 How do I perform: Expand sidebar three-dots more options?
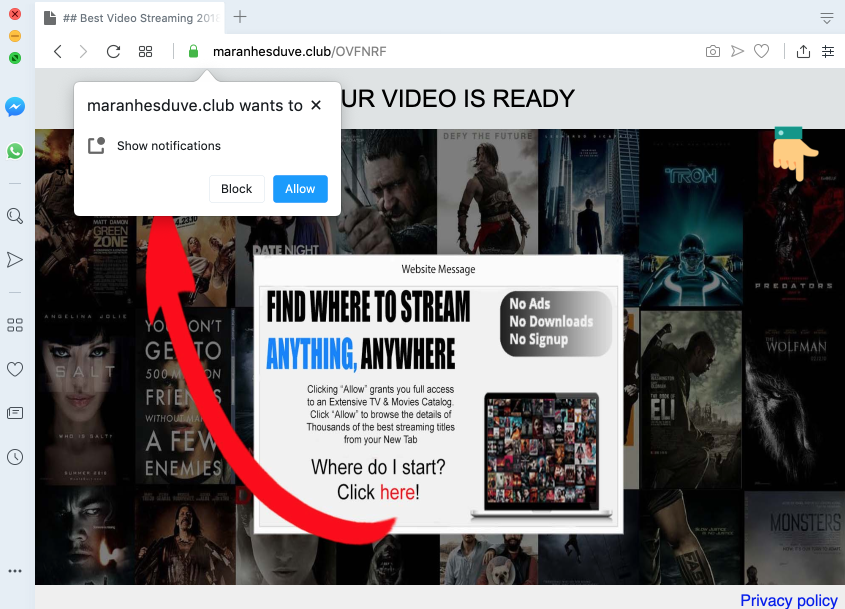pyautogui.click(x=15, y=571)
